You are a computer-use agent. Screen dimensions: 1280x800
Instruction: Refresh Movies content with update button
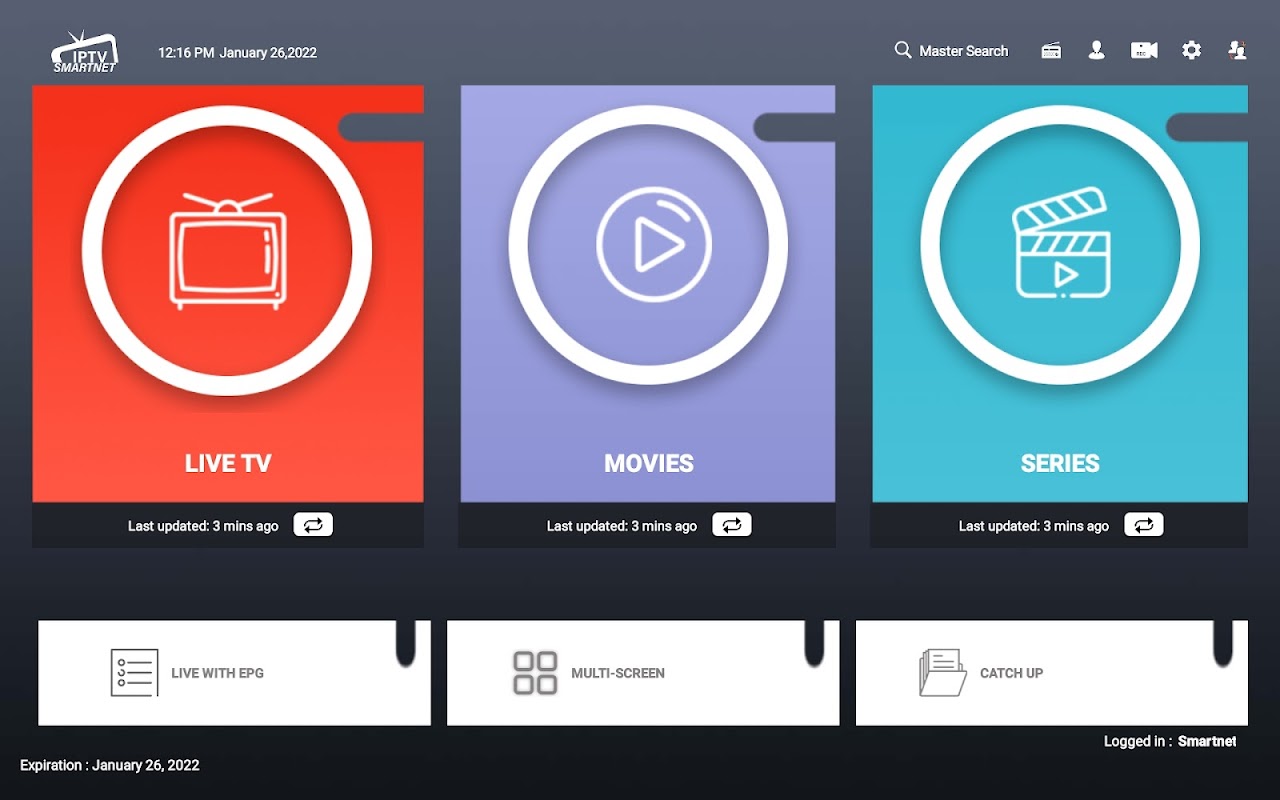pos(732,525)
